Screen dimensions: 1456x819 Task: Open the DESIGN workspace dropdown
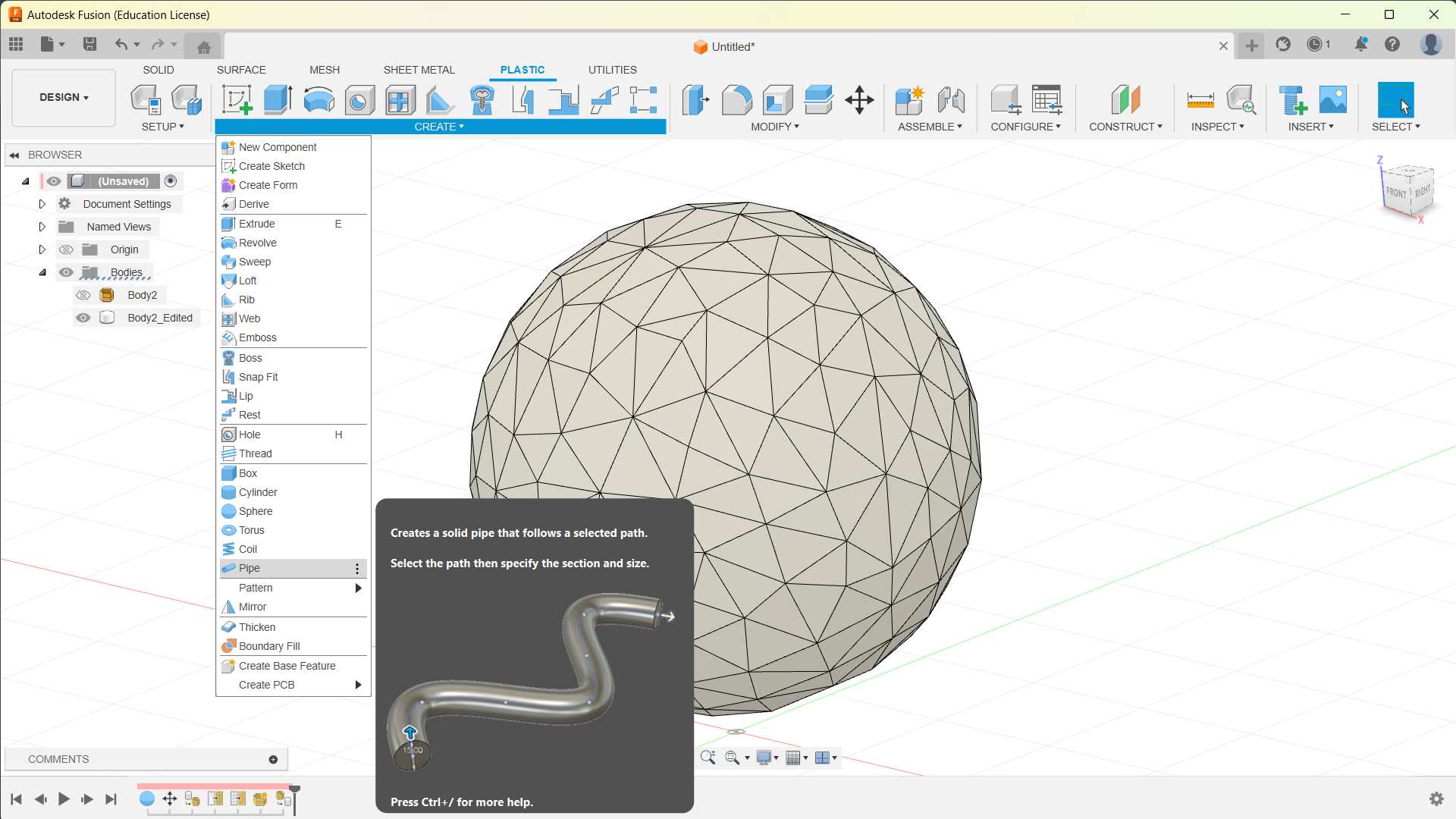point(64,98)
